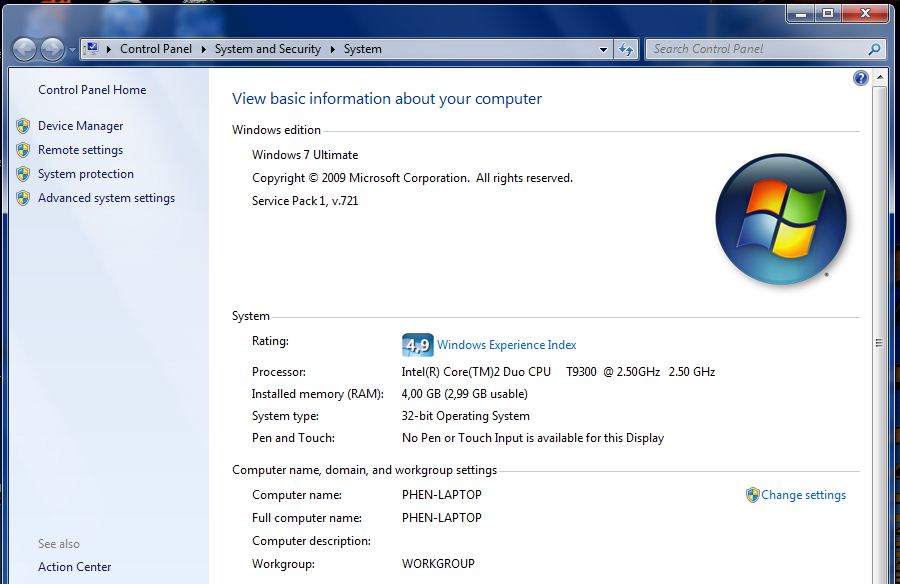
Task: Open System protection link
Action: [86, 174]
